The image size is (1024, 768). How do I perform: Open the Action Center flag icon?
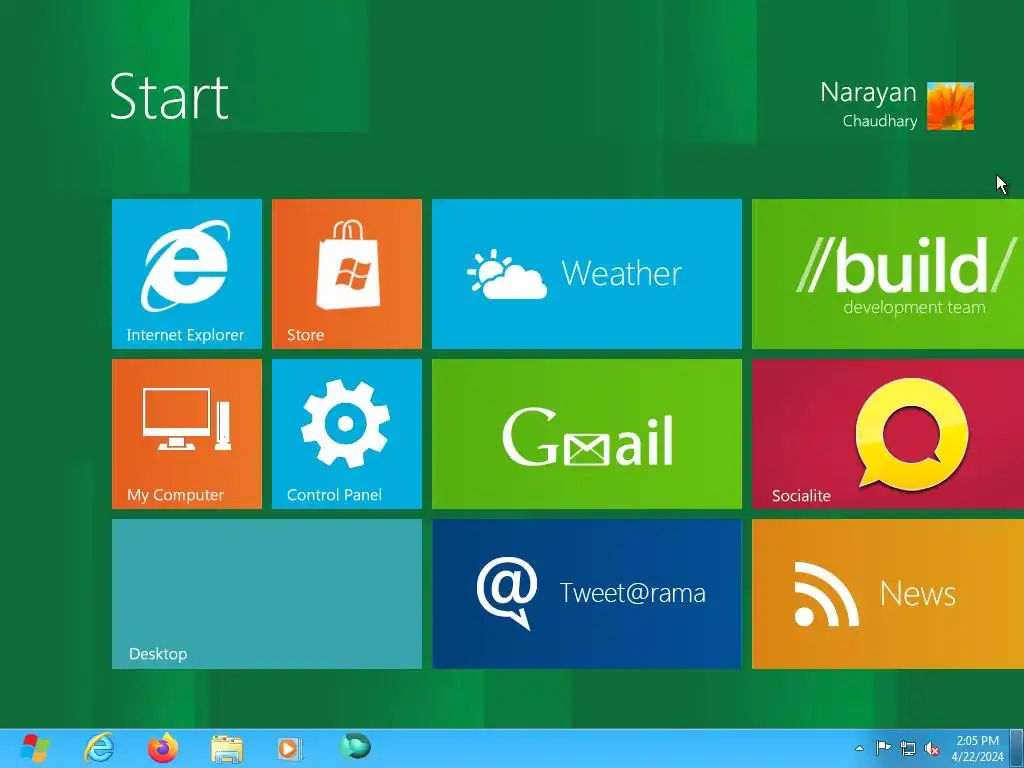(883, 748)
